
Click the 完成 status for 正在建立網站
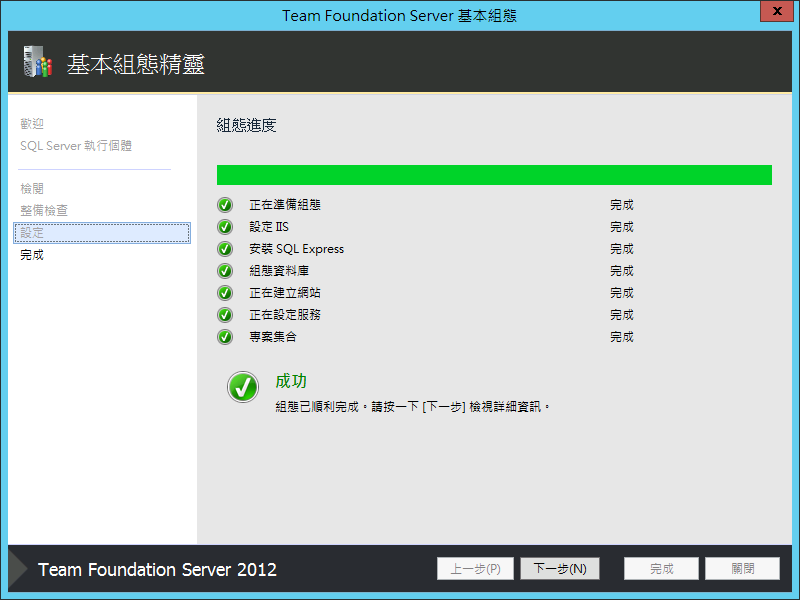622,293
